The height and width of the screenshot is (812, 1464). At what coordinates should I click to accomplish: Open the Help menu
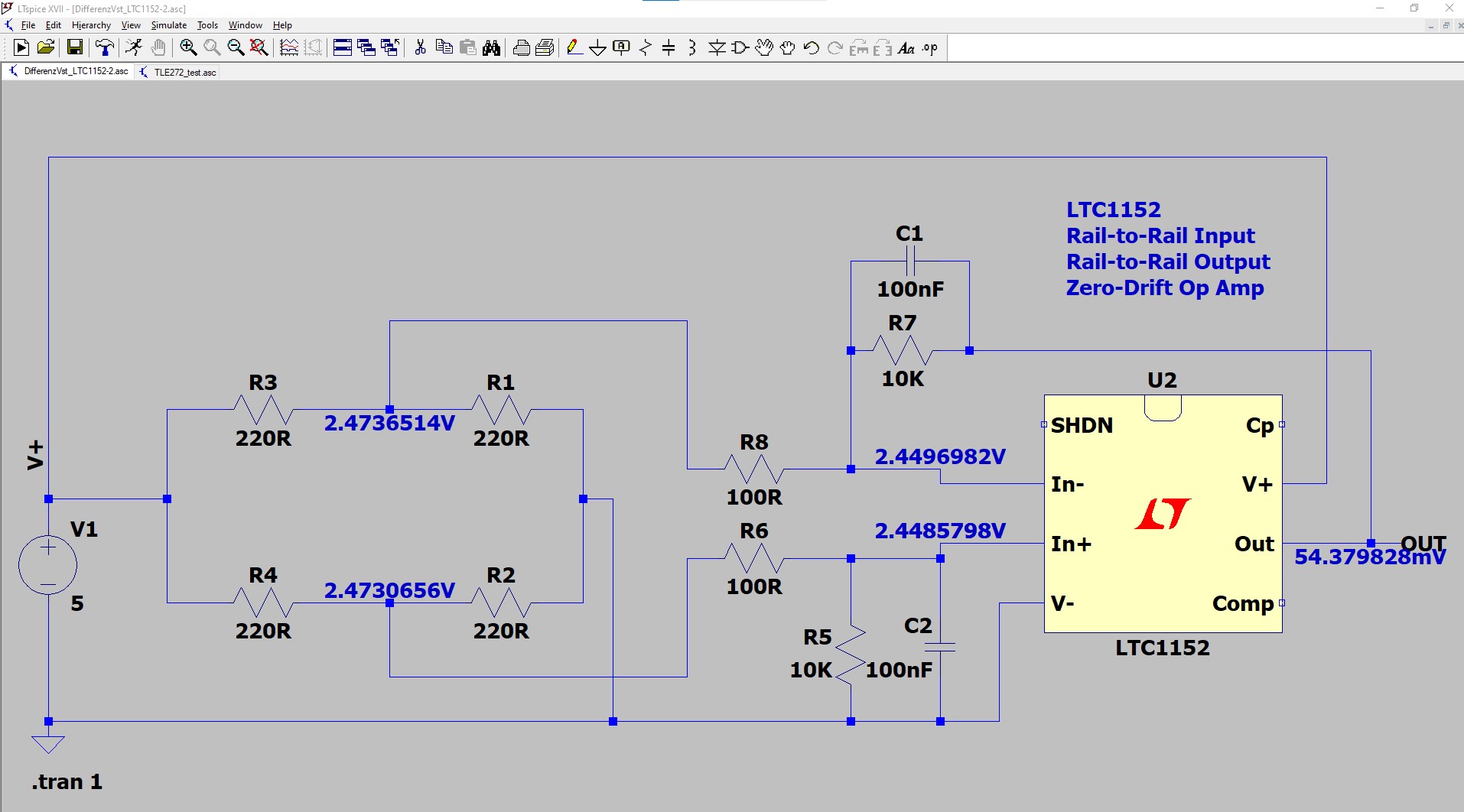(x=282, y=25)
